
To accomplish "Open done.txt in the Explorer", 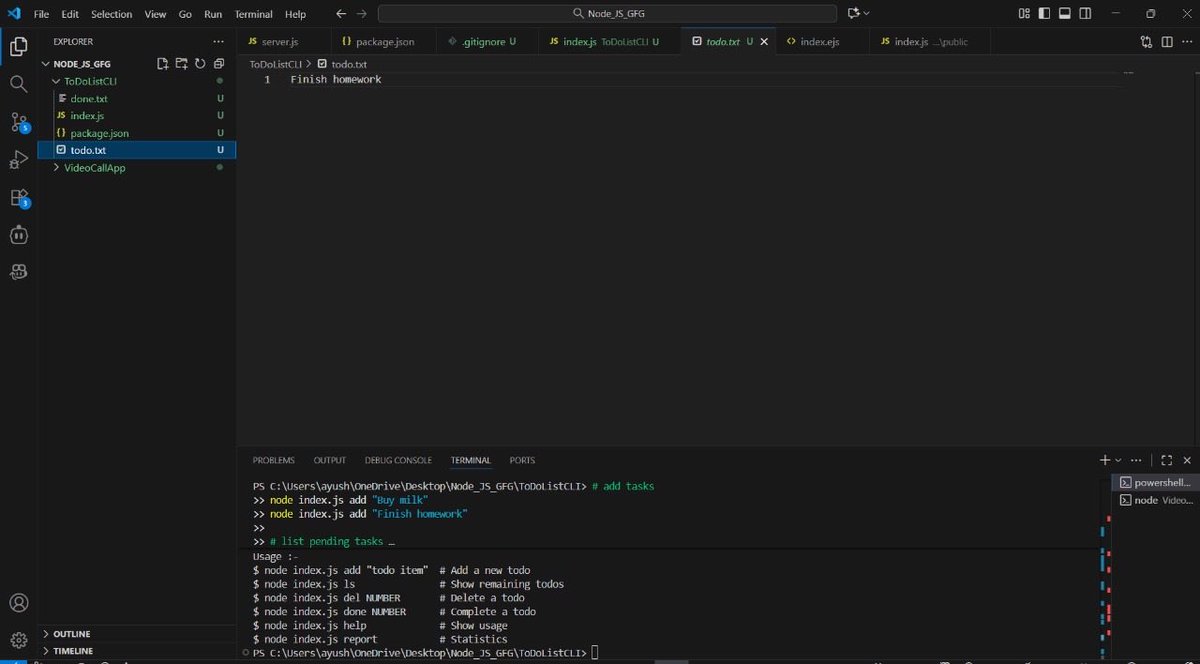I will (x=137, y=99).
